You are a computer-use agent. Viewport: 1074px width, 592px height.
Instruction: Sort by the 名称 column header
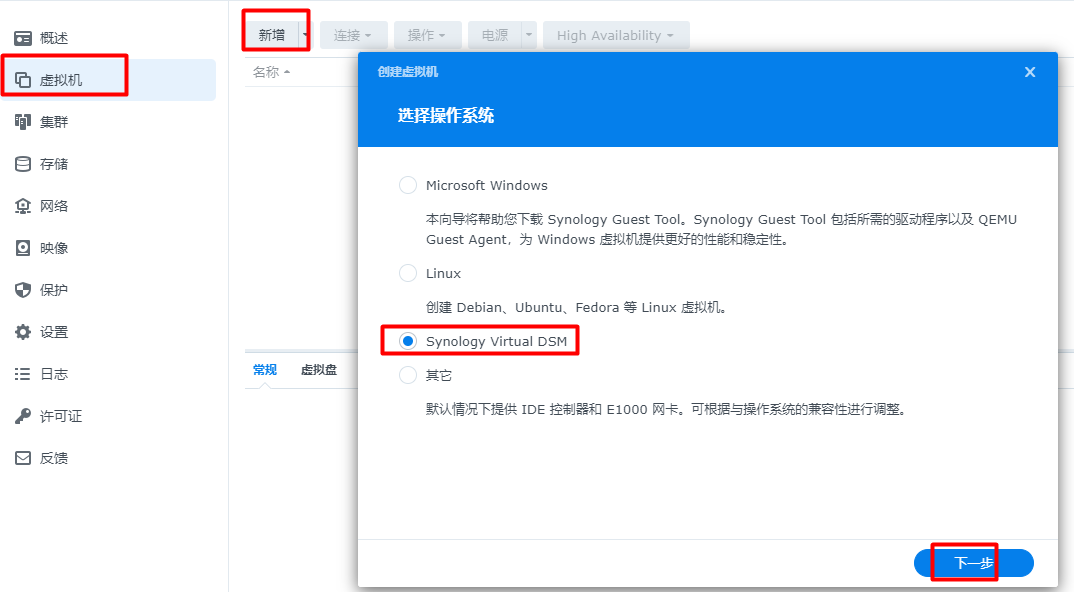pyautogui.click(x=271, y=72)
